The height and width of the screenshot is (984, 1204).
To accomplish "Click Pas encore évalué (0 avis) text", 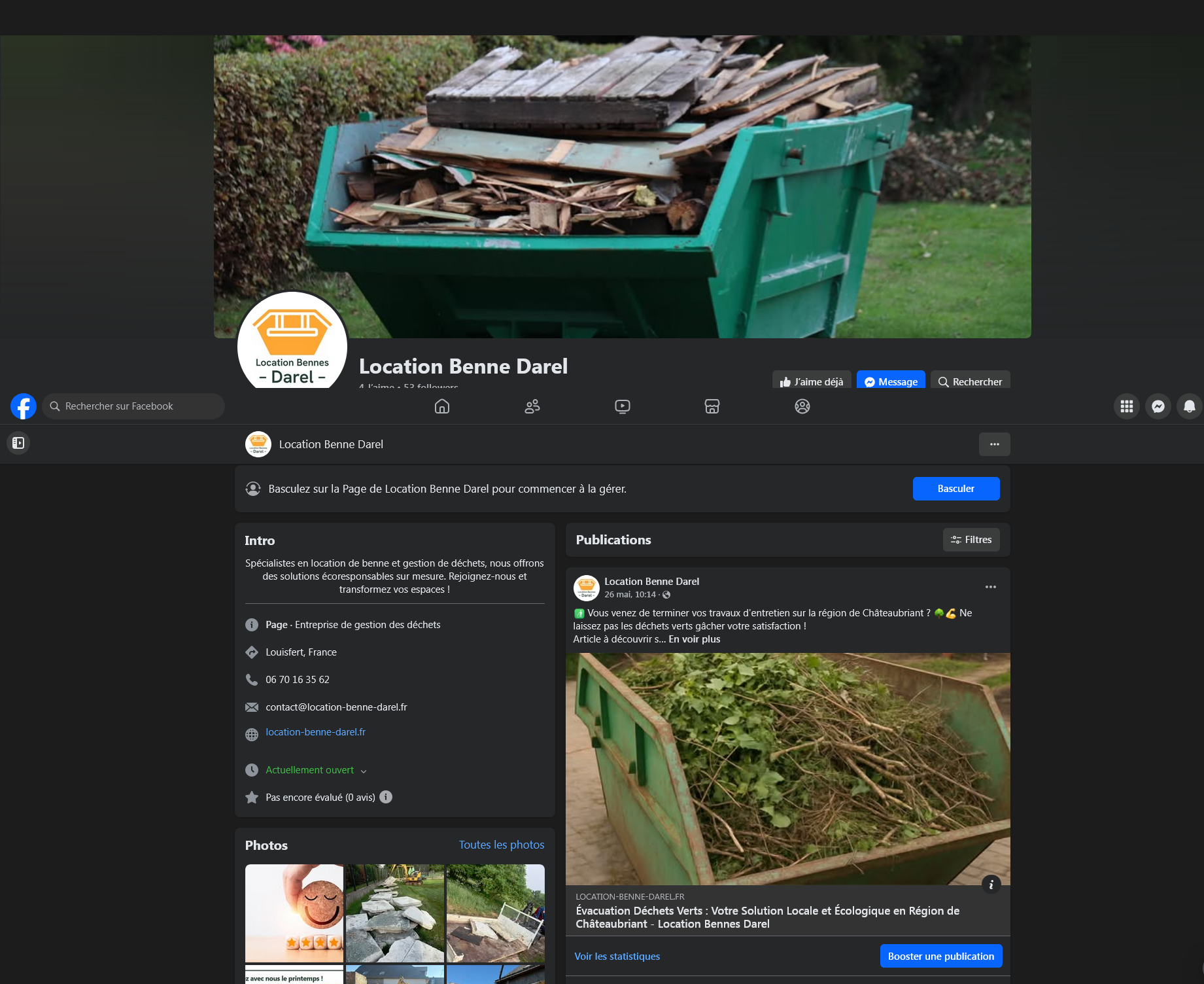I will pos(320,798).
